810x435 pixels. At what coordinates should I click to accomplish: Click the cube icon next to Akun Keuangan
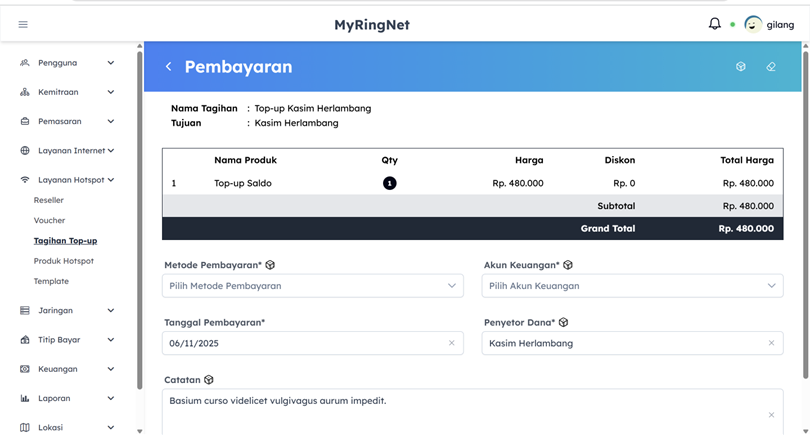point(568,265)
